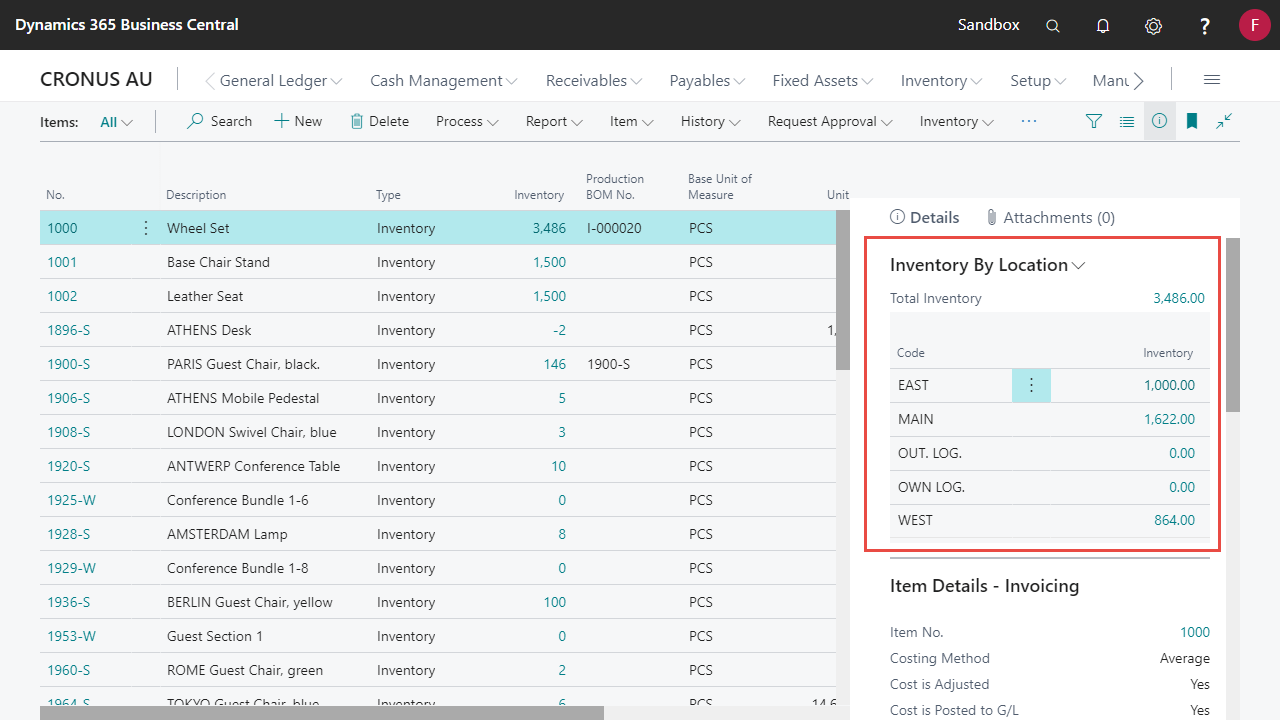Open row options for EAST location

point(1032,385)
